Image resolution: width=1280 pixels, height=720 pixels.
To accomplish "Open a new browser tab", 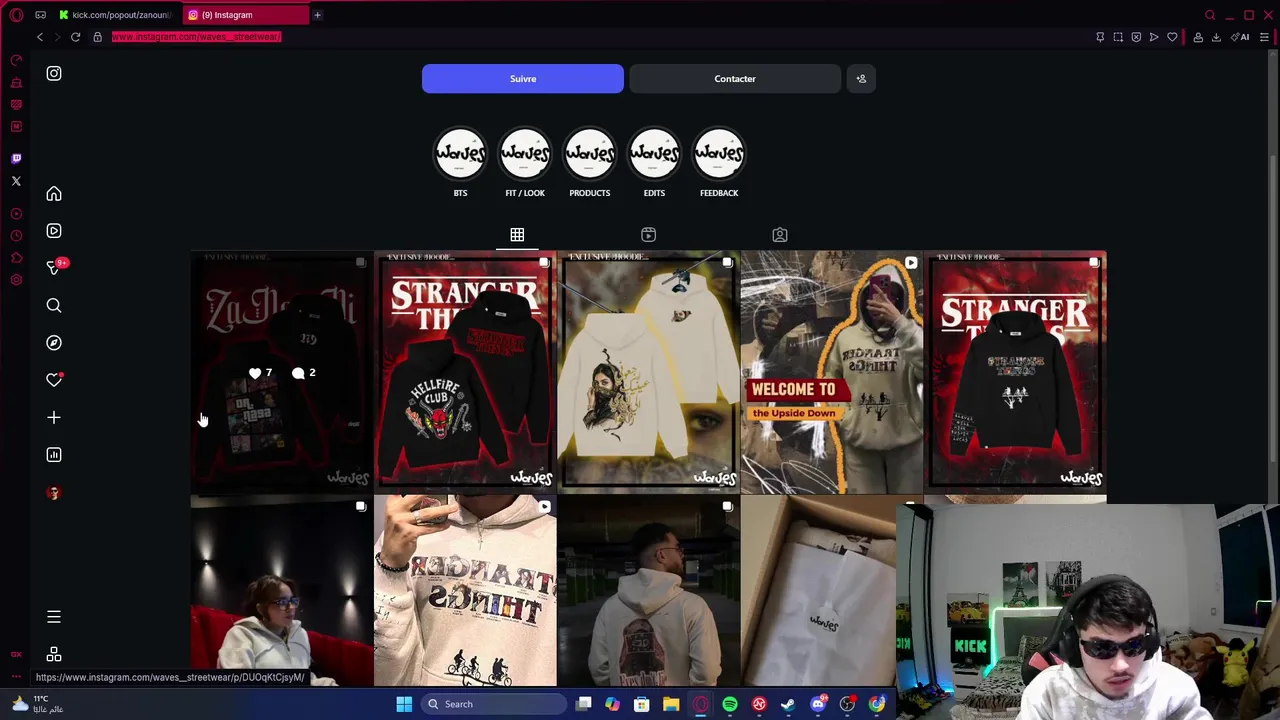I will pyautogui.click(x=317, y=15).
